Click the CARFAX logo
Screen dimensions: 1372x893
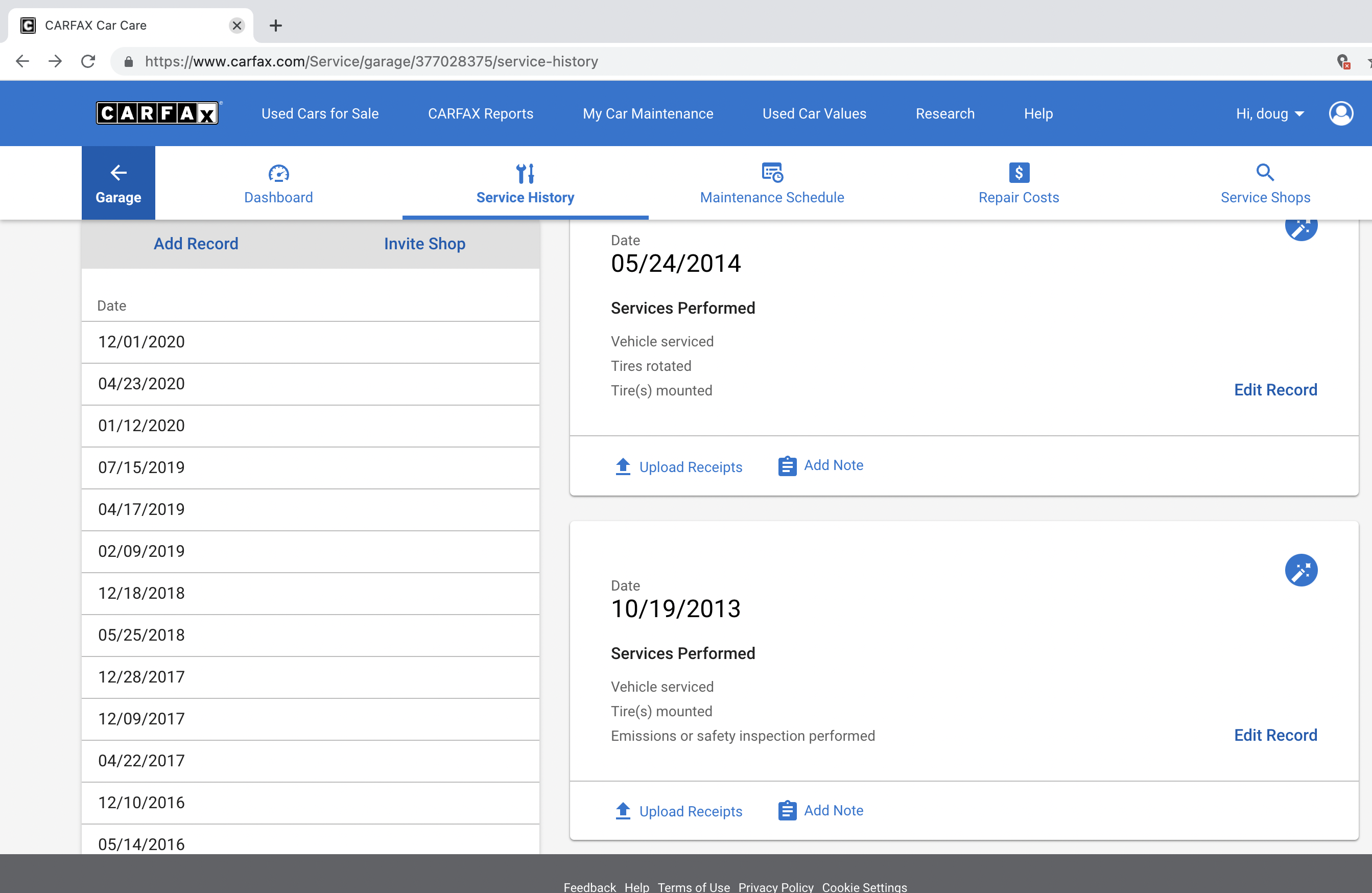[157, 113]
